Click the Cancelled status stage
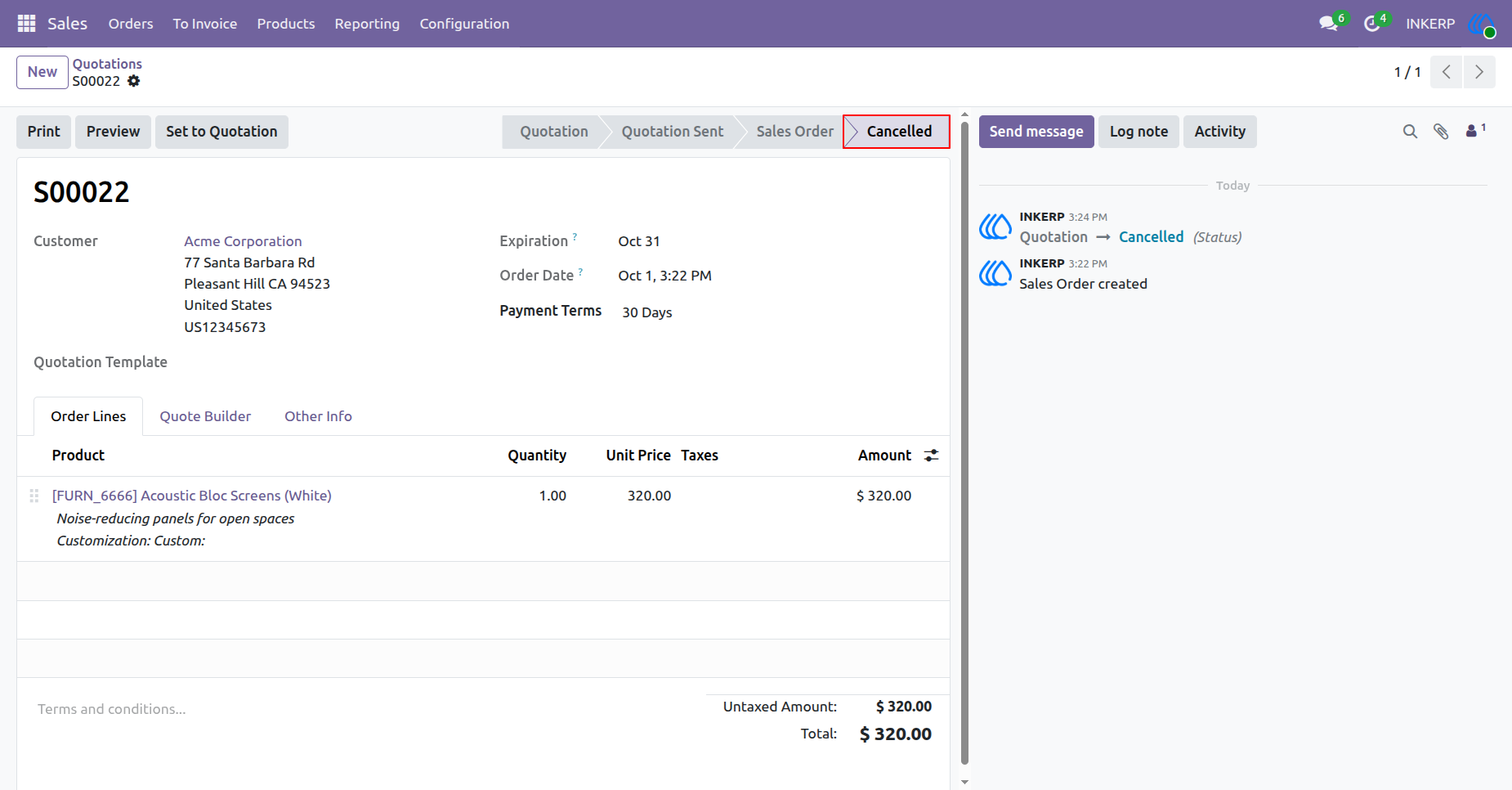Image resolution: width=1512 pixels, height=790 pixels. click(x=897, y=132)
